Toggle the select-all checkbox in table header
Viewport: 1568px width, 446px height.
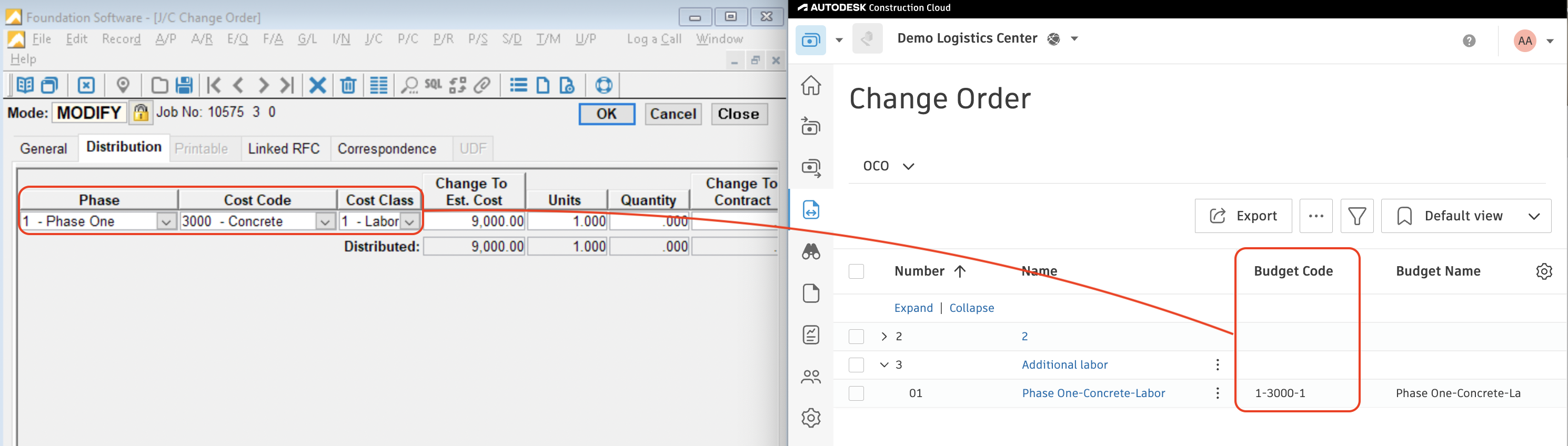[856, 271]
